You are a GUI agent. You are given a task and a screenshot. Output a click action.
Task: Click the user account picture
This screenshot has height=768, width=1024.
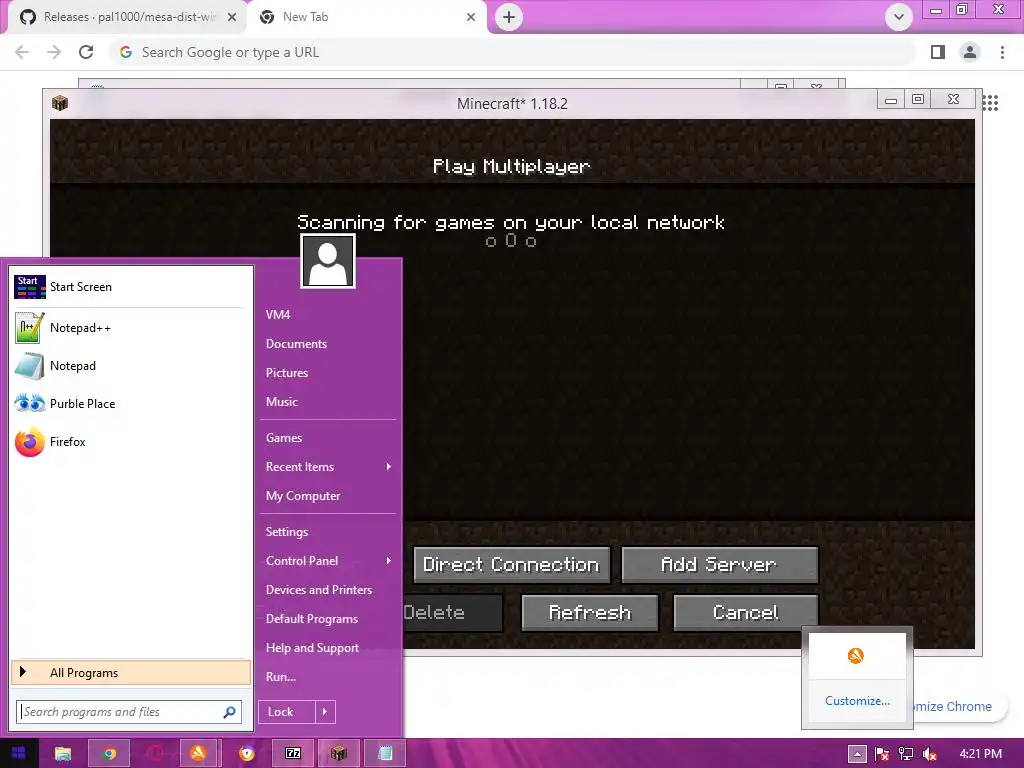[x=328, y=261]
